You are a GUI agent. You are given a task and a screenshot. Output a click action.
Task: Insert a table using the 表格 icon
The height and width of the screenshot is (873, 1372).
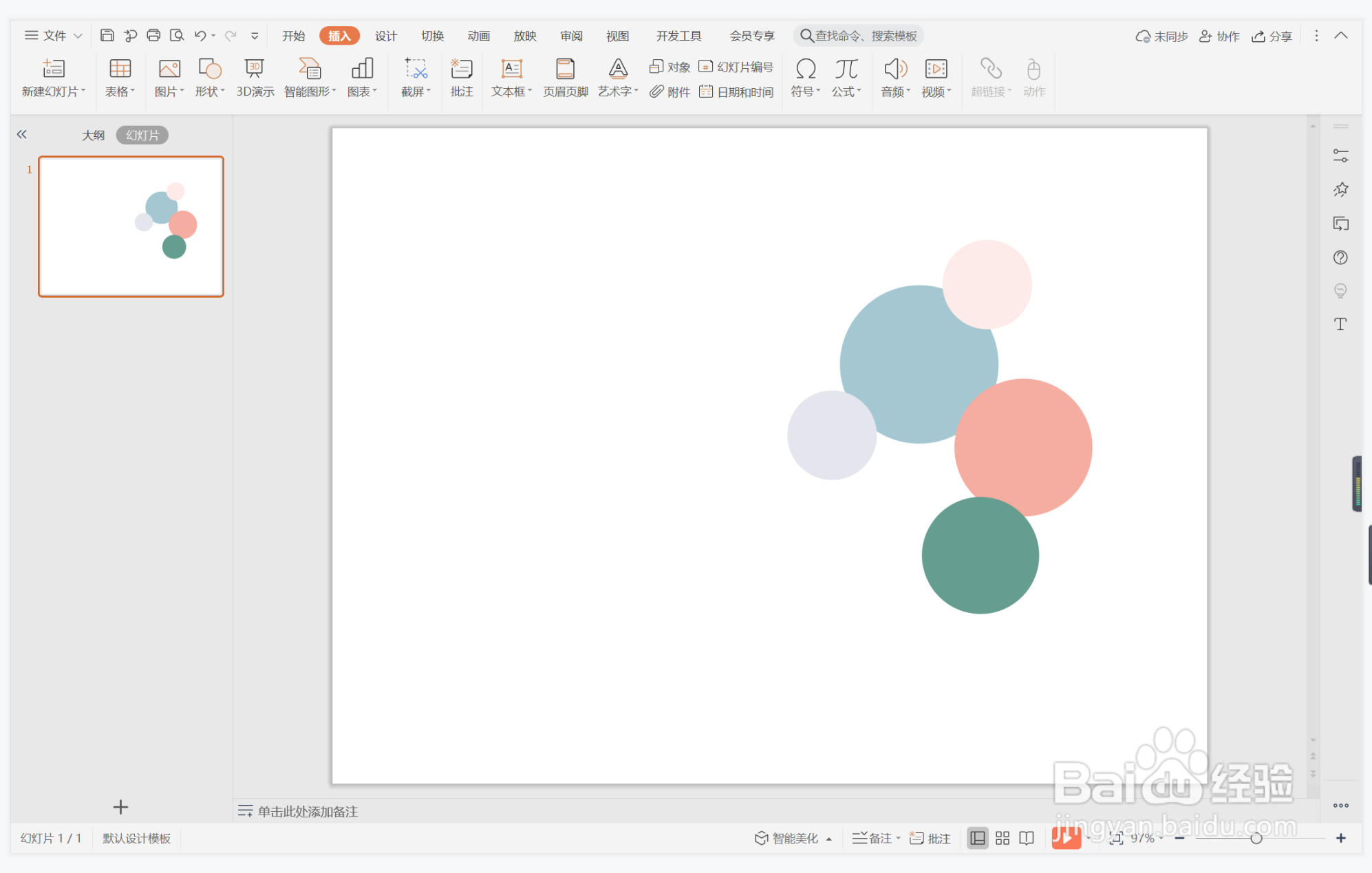click(x=120, y=69)
